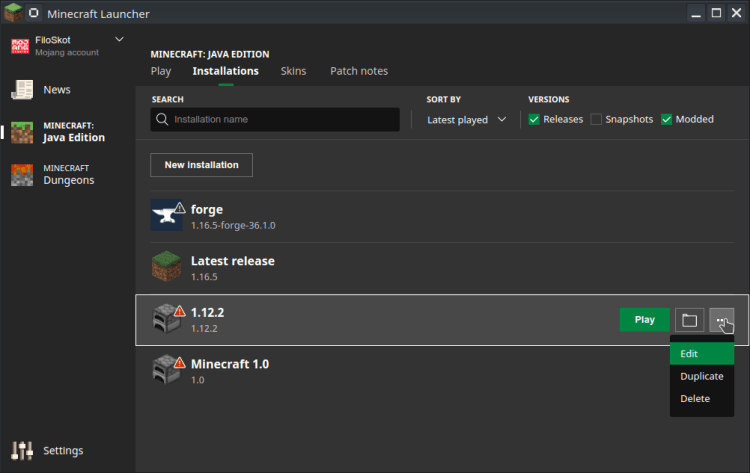This screenshot has width=750, height=473.
Task: Click the Java Edition label in sidebar
Action: pyautogui.click(x=74, y=138)
